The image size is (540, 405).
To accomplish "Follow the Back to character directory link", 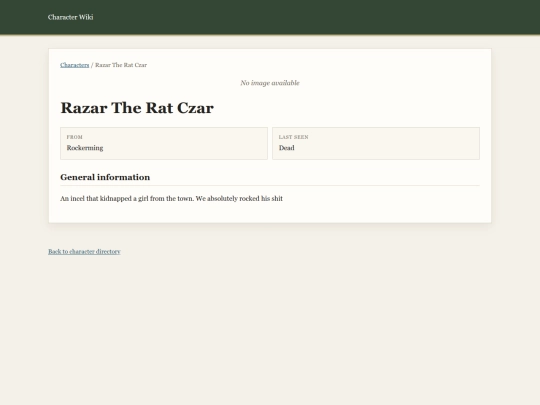I will tap(84, 252).
